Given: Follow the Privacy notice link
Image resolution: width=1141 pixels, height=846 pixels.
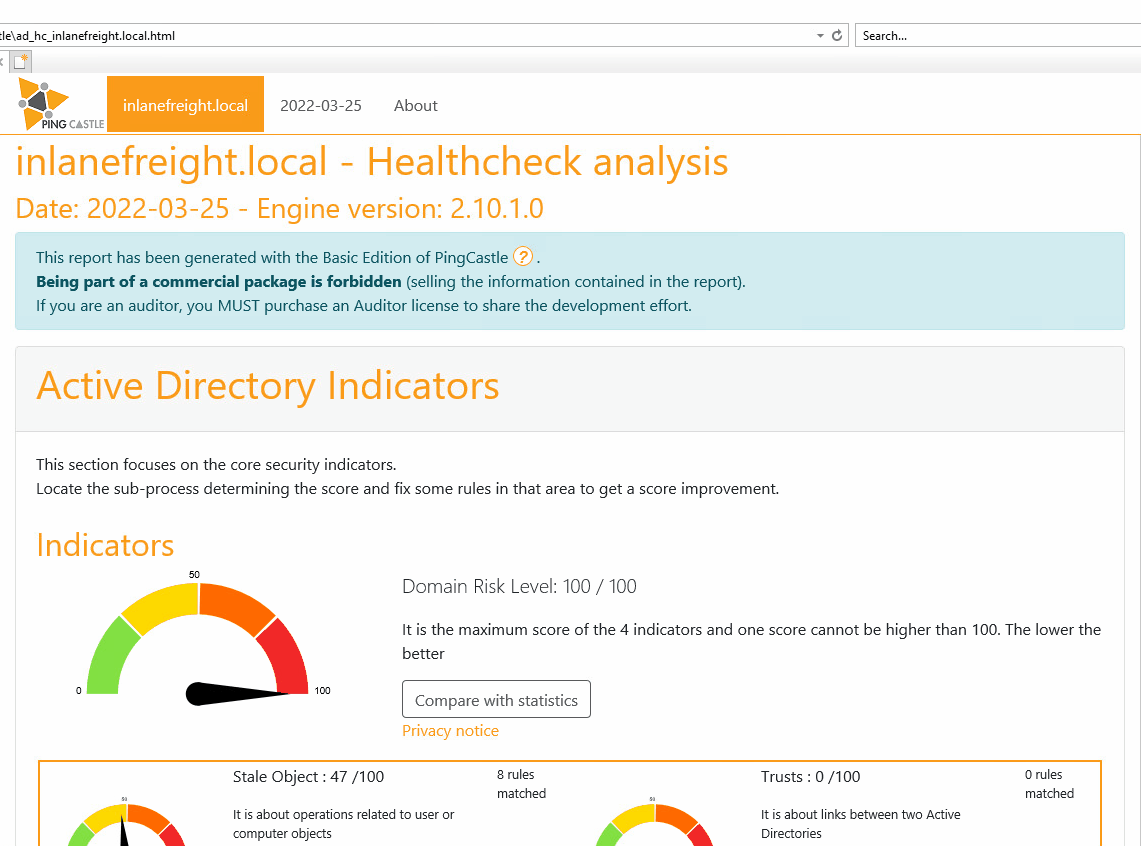Looking at the screenshot, I should click(450, 731).
